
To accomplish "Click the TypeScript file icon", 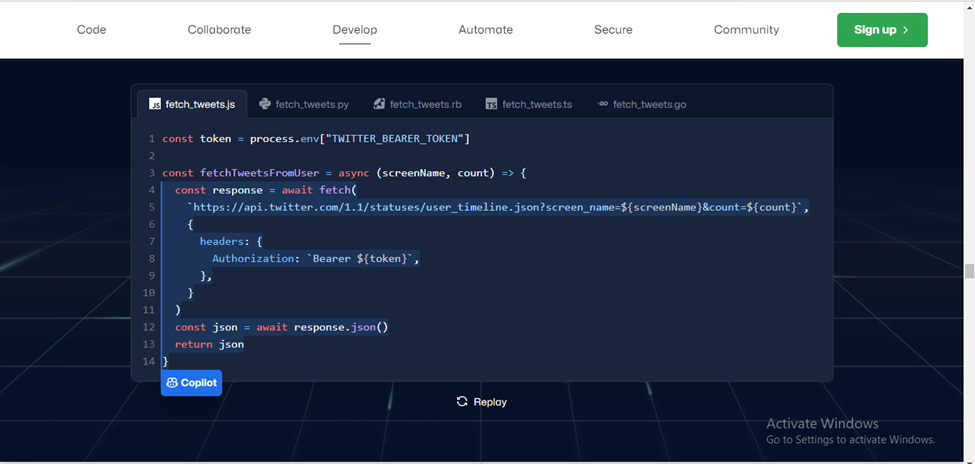I will coord(491,104).
